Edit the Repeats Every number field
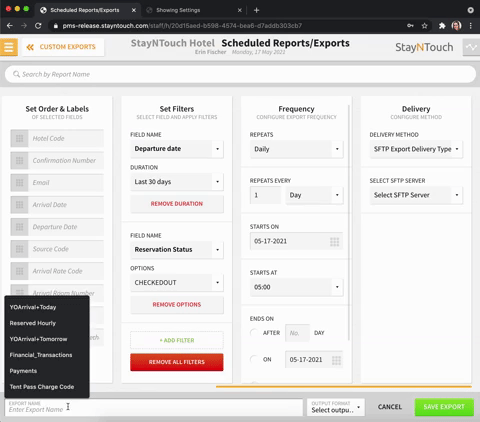The width and height of the screenshot is (480, 422). coord(265,195)
